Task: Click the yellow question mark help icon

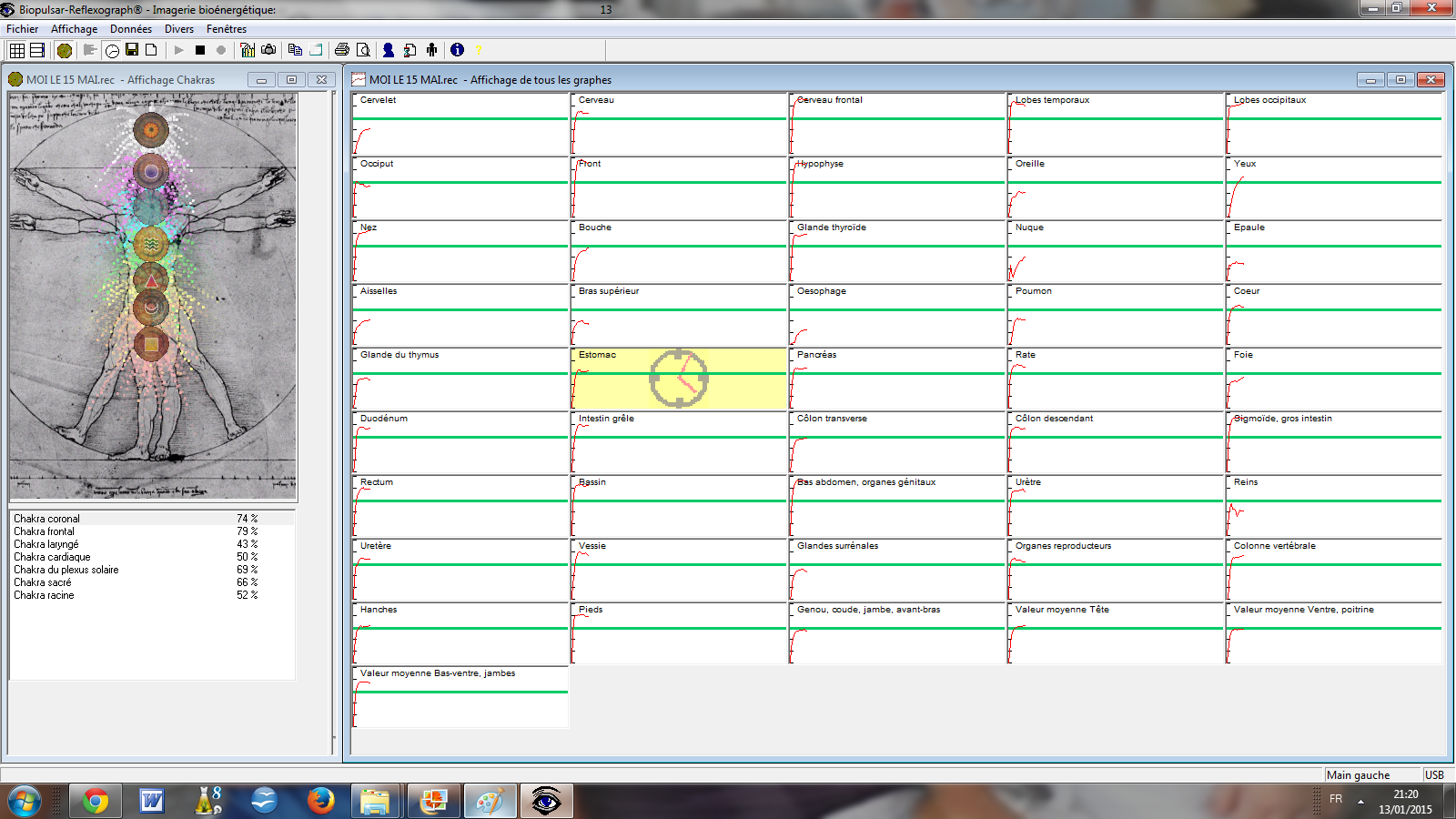Action: point(479,50)
